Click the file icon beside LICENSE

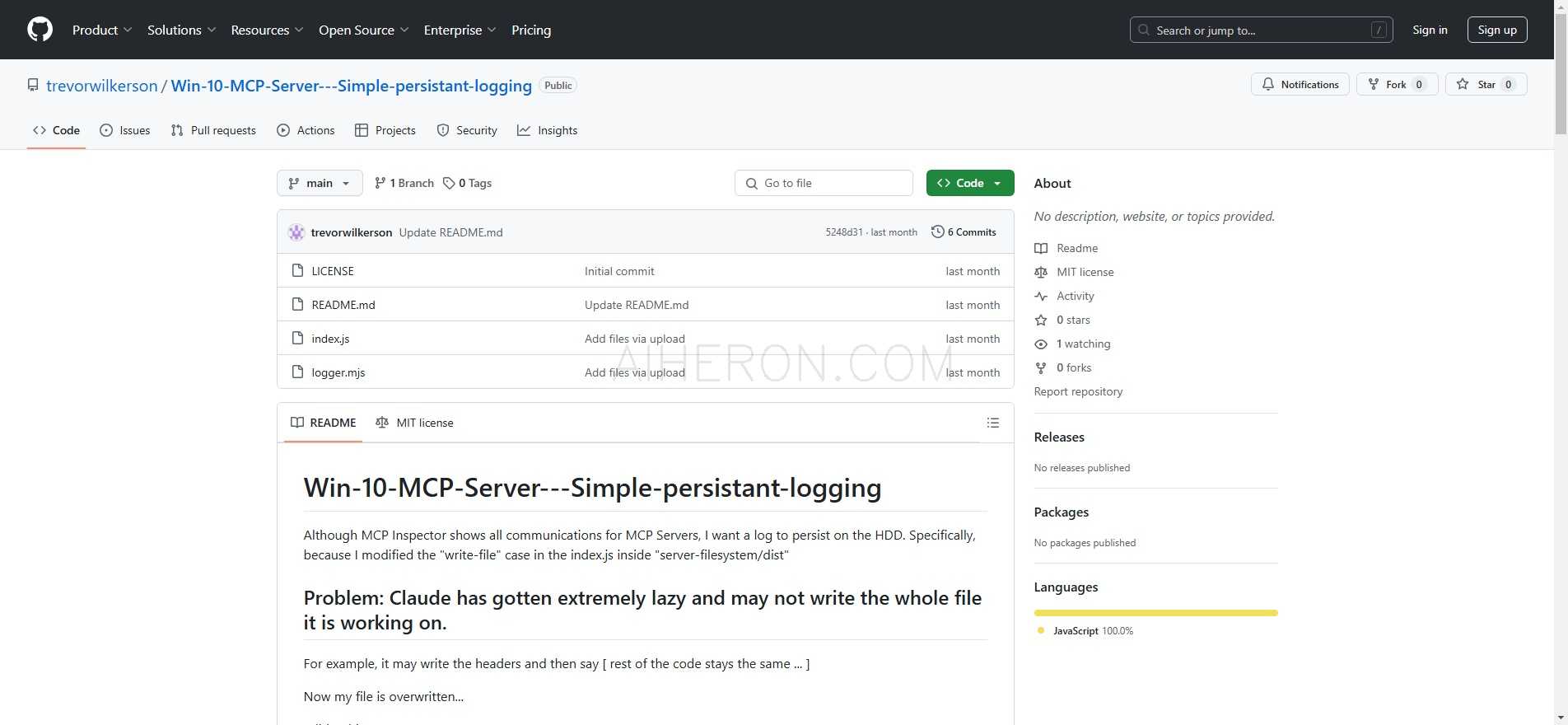click(298, 270)
